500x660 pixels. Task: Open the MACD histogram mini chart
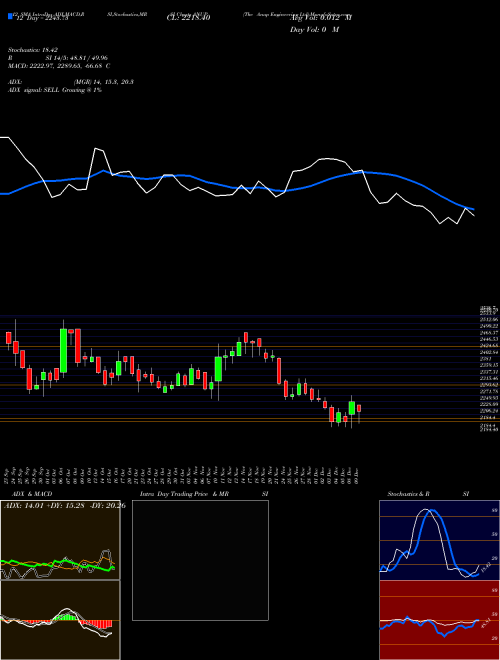(x=60, y=620)
